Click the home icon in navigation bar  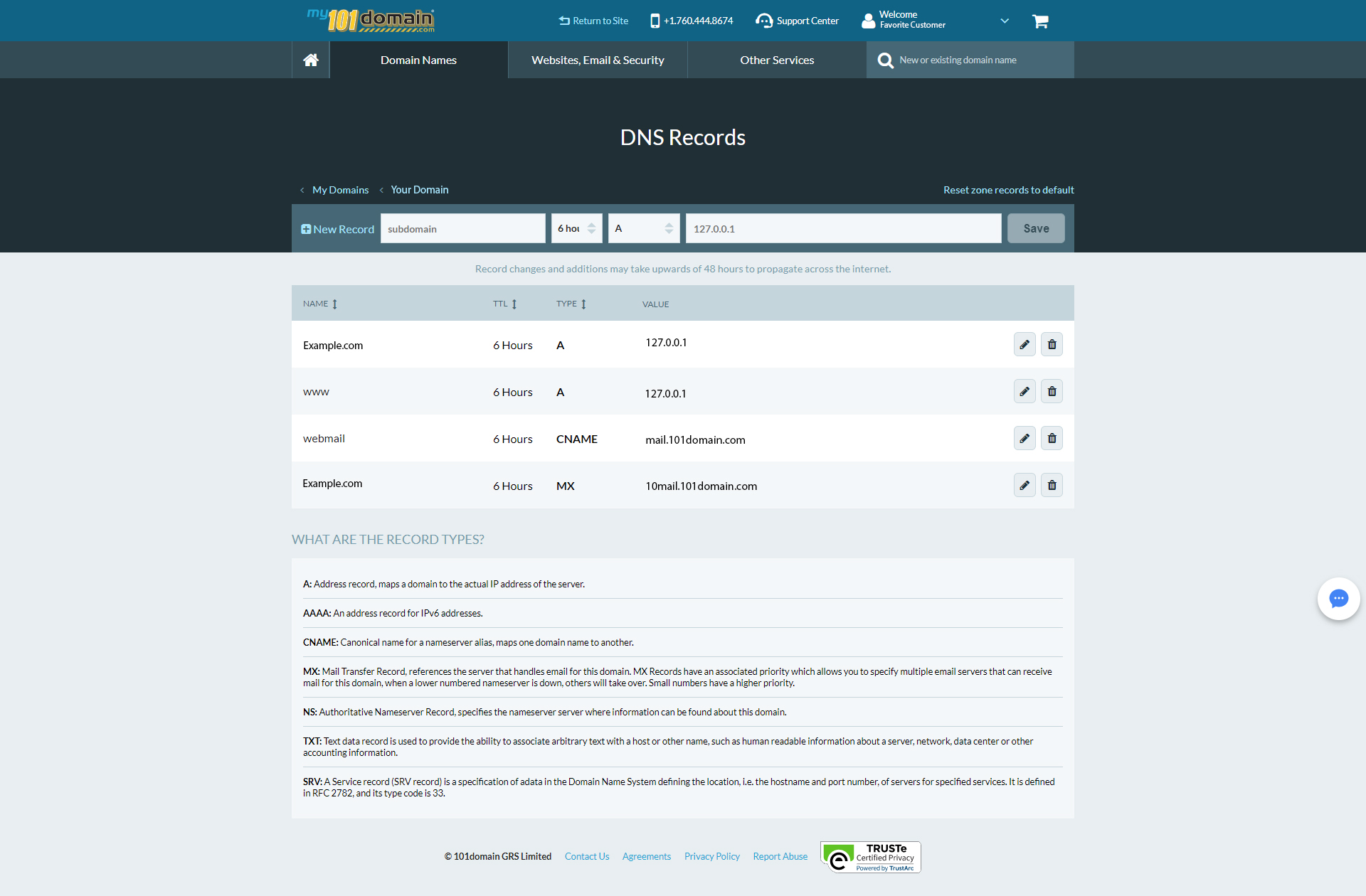tap(311, 60)
